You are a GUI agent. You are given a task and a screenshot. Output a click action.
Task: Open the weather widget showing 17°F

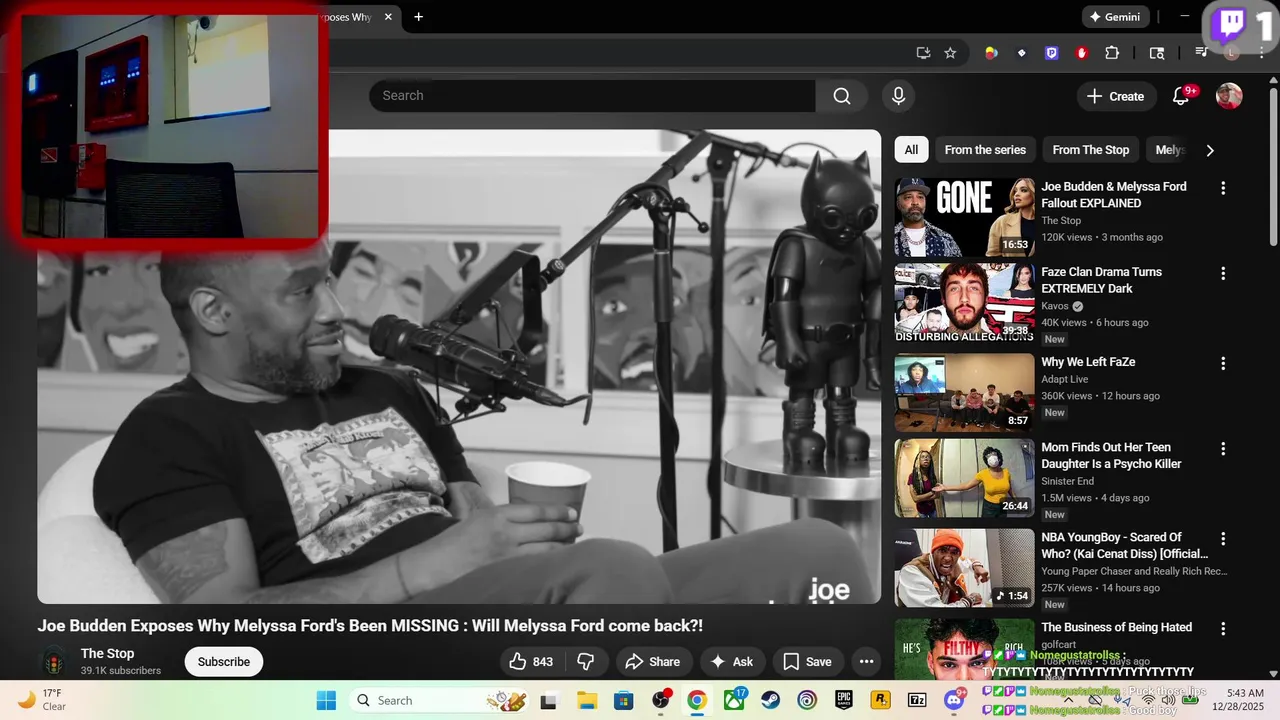(x=42, y=700)
